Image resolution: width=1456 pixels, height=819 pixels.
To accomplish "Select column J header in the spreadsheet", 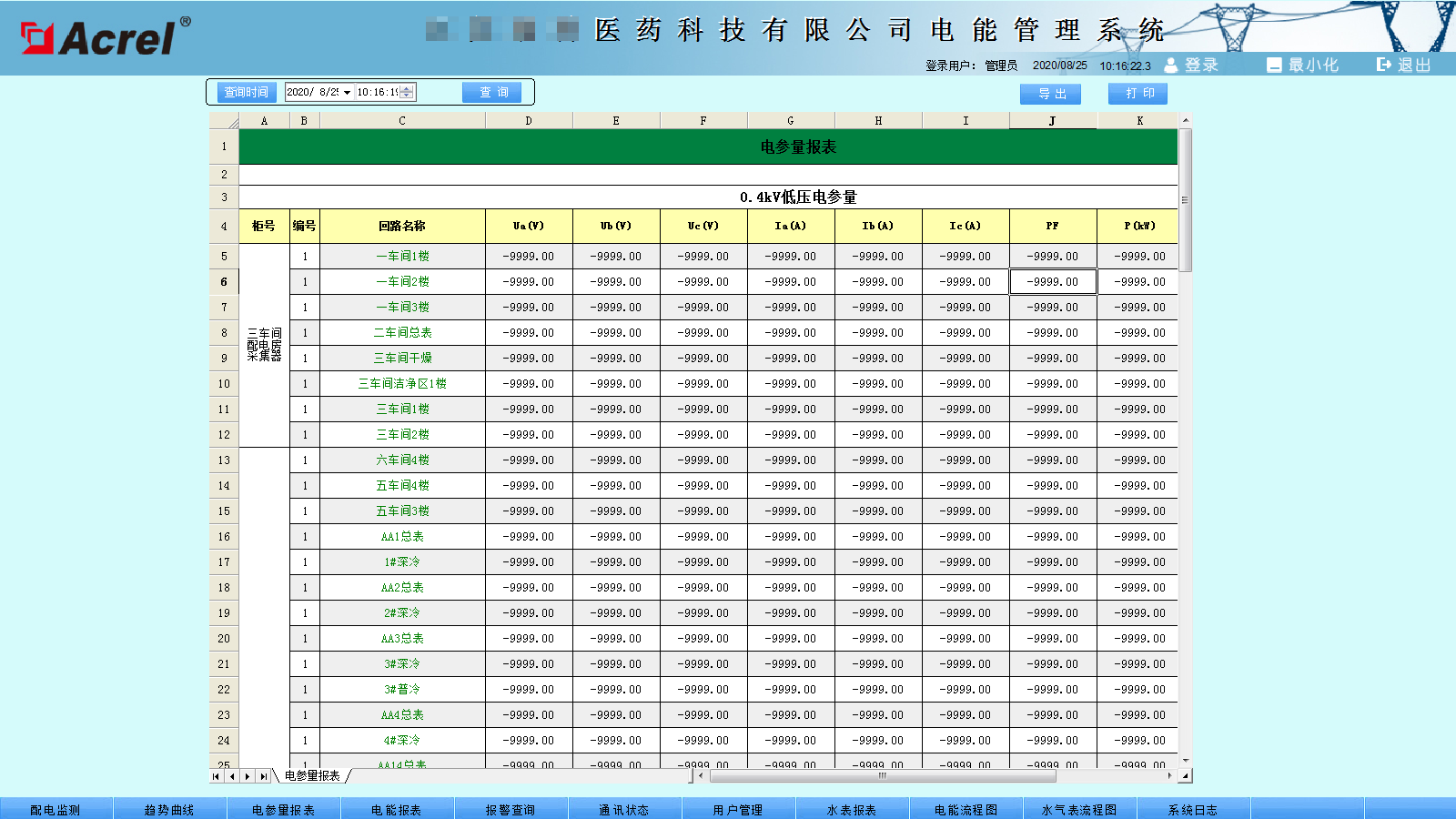I will coord(1053,121).
